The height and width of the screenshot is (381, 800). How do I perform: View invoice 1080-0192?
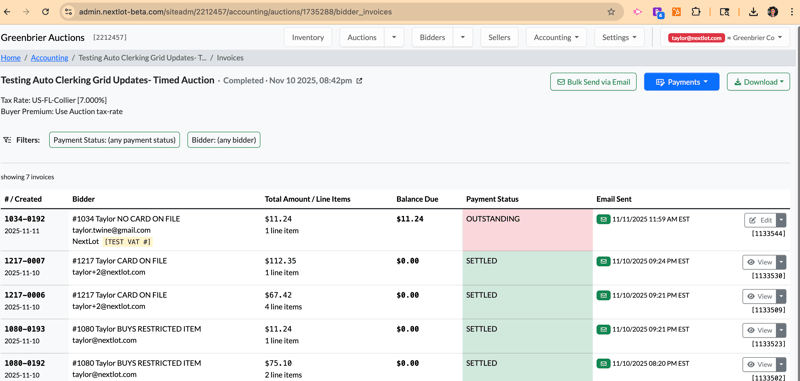(759, 365)
